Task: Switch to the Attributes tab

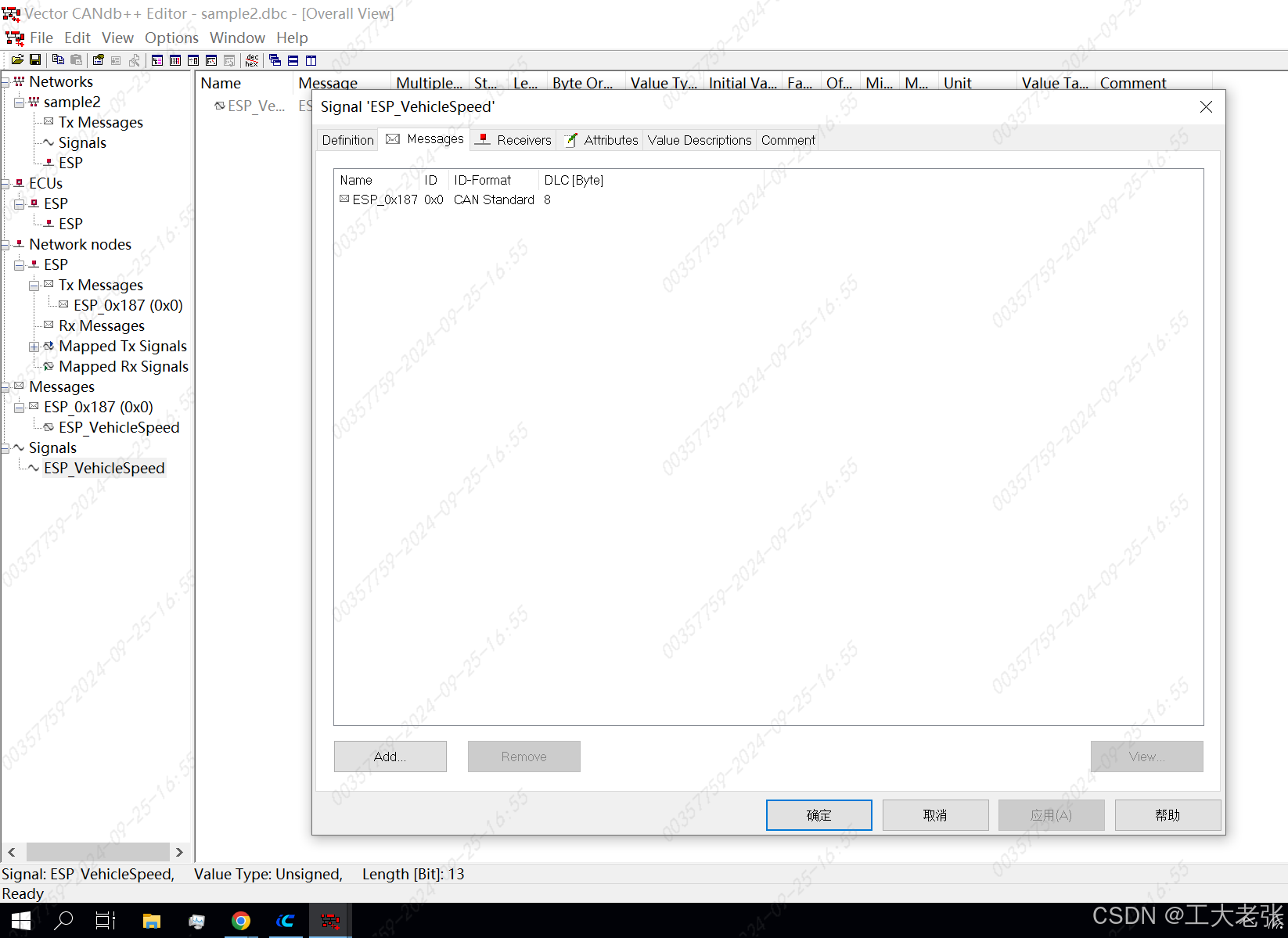Action: pyautogui.click(x=601, y=140)
